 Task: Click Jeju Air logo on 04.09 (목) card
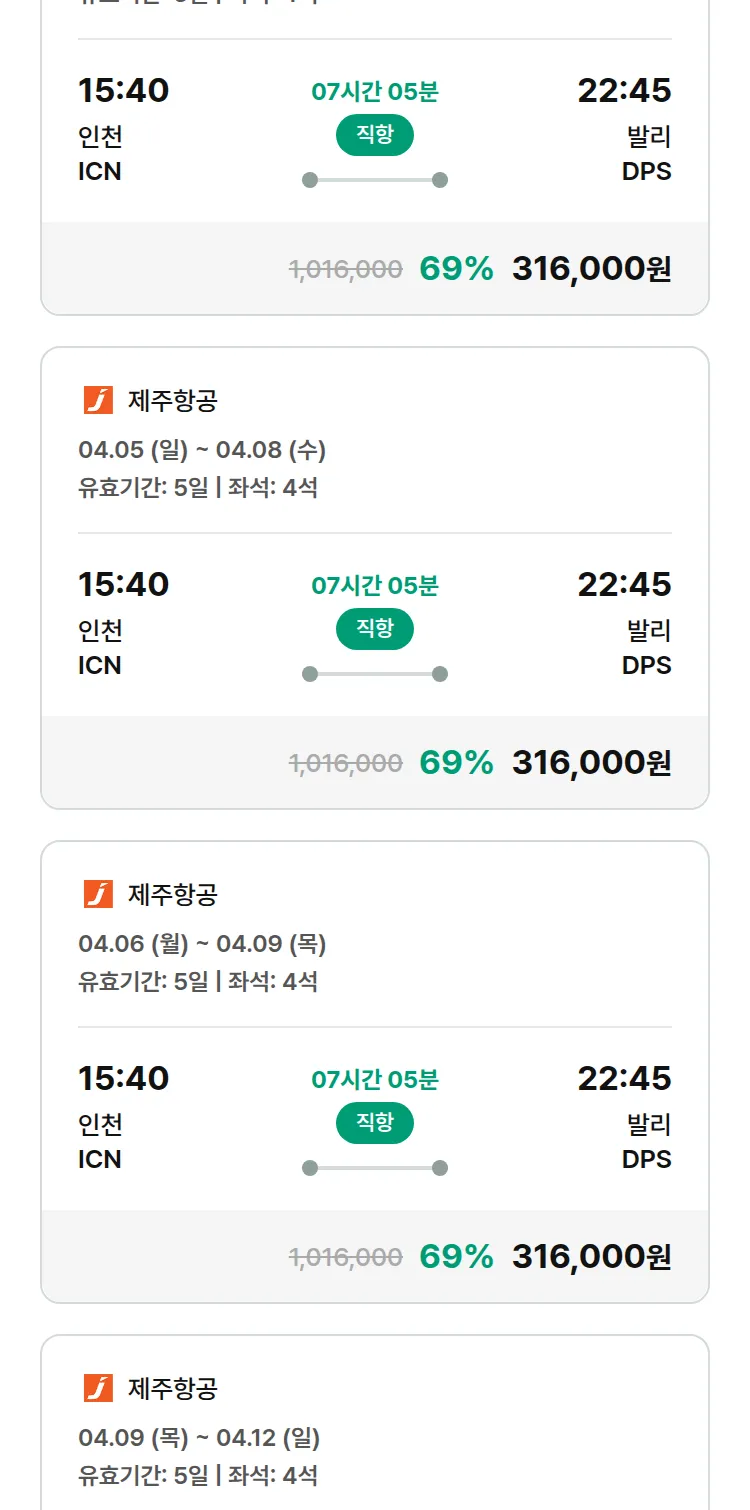pyautogui.click(x=98, y=1388)
